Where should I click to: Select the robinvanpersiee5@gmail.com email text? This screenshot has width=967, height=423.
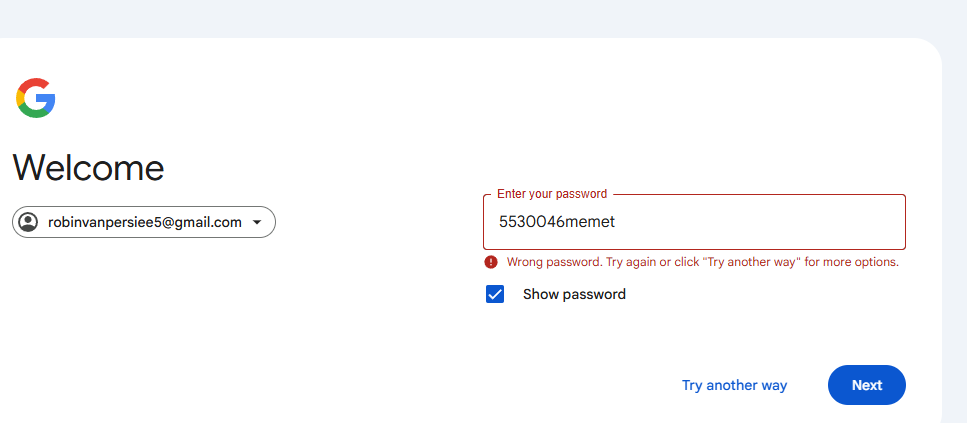pyautogui.click(x=145, y=223)
